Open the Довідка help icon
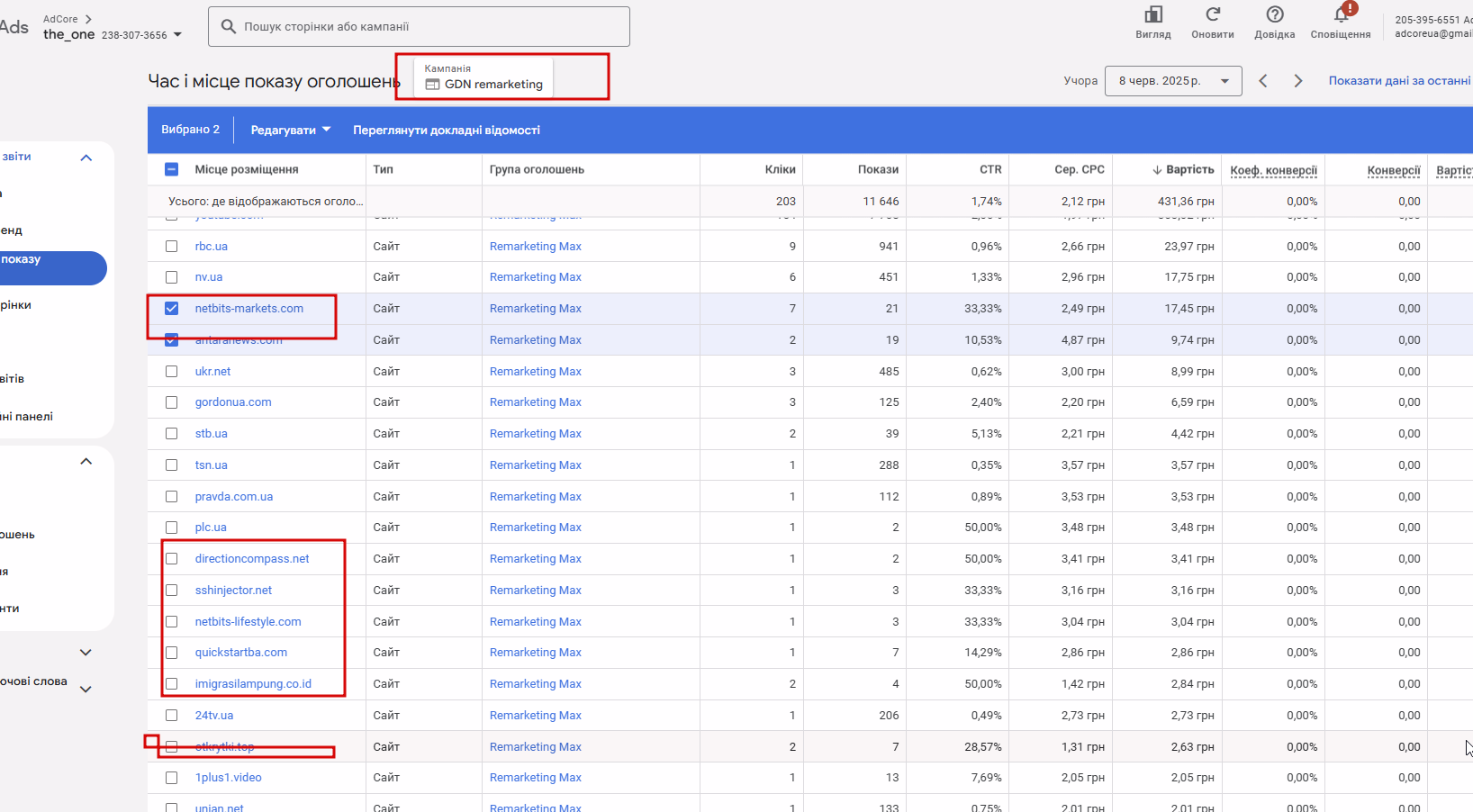 tap(1274, 14)
